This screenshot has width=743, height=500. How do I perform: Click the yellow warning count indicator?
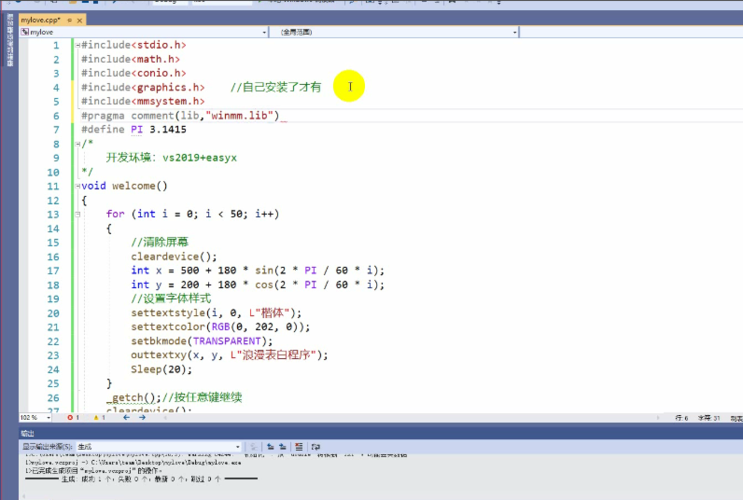(99, 418)
